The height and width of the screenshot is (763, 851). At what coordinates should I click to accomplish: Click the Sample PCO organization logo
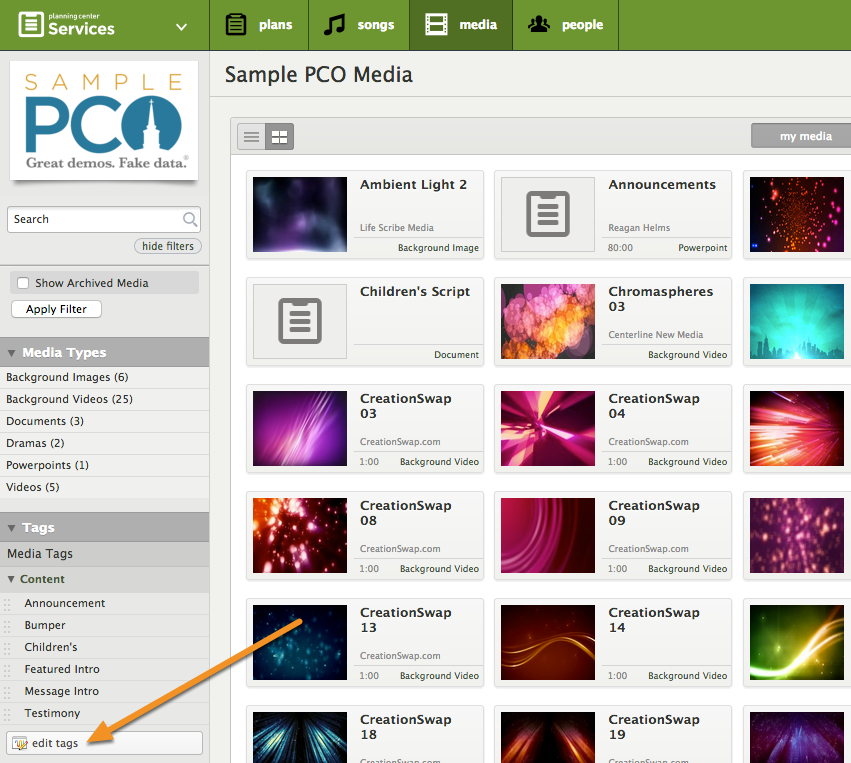click(x=104, y=120)
